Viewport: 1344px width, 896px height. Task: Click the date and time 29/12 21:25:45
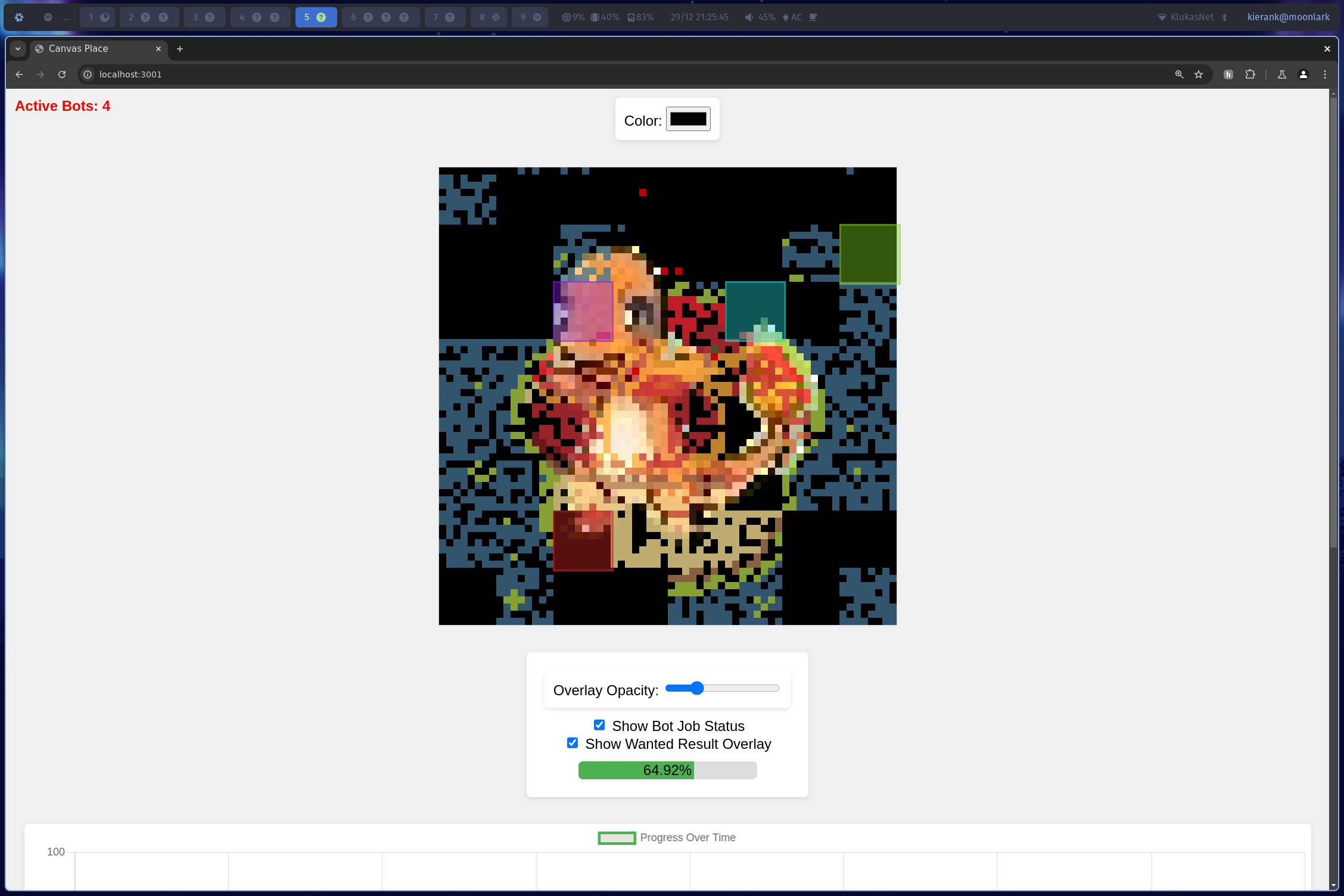pos(699,17)
